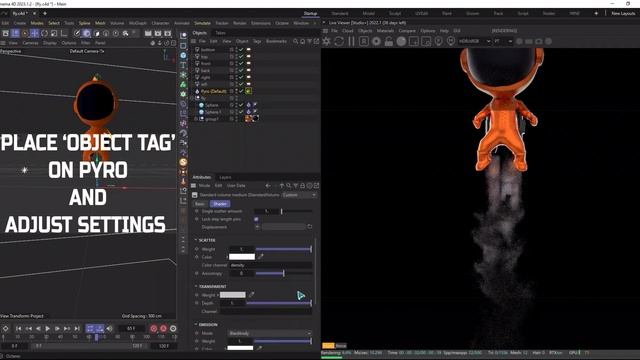Switch to the Takes tab
The height and width of the screenshot is (360, 640).
[220, 33]
